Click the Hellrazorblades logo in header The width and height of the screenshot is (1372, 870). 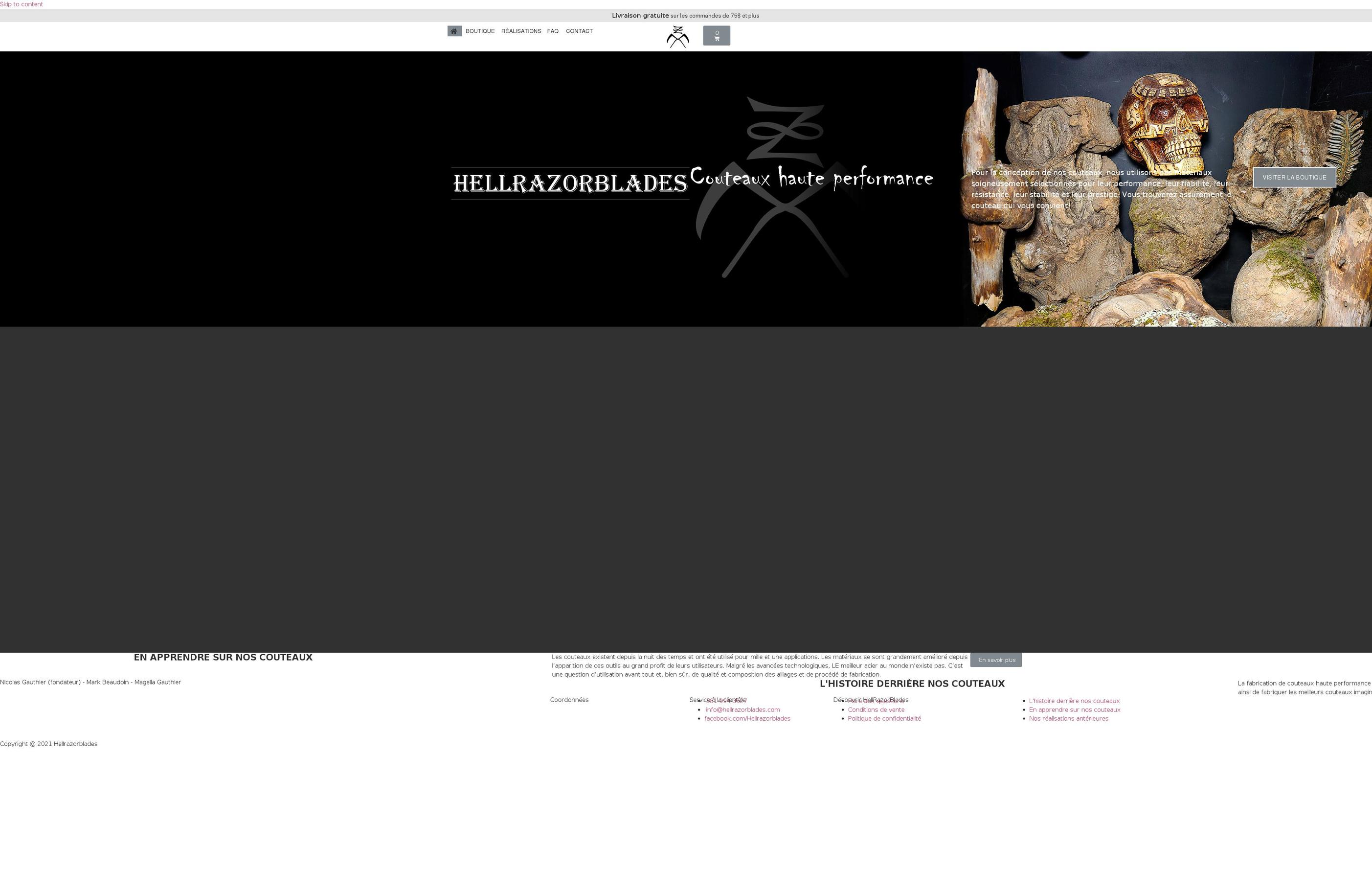click(677, 37)
